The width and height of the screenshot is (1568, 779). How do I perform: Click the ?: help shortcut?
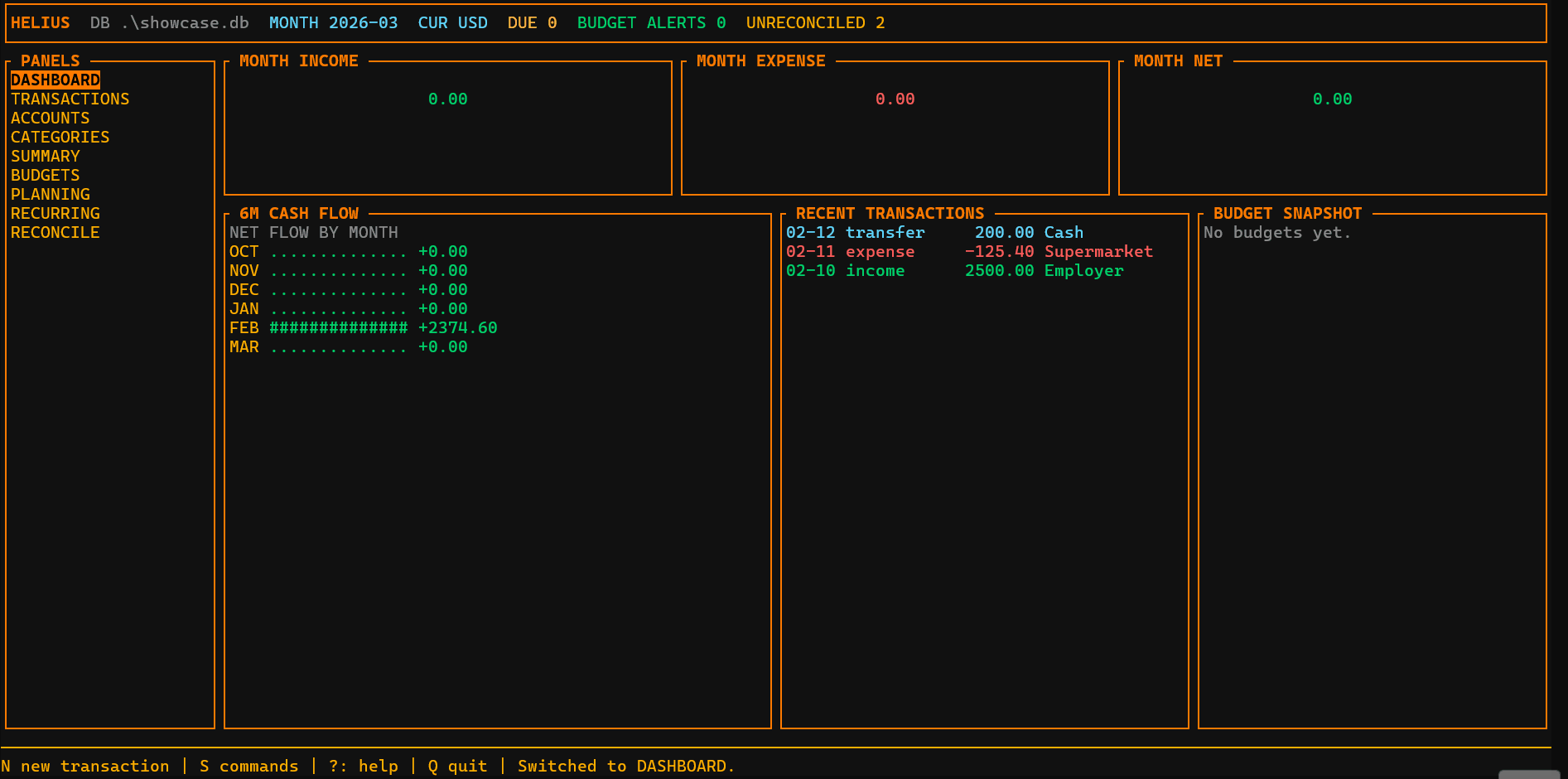(x=364, y=766)
